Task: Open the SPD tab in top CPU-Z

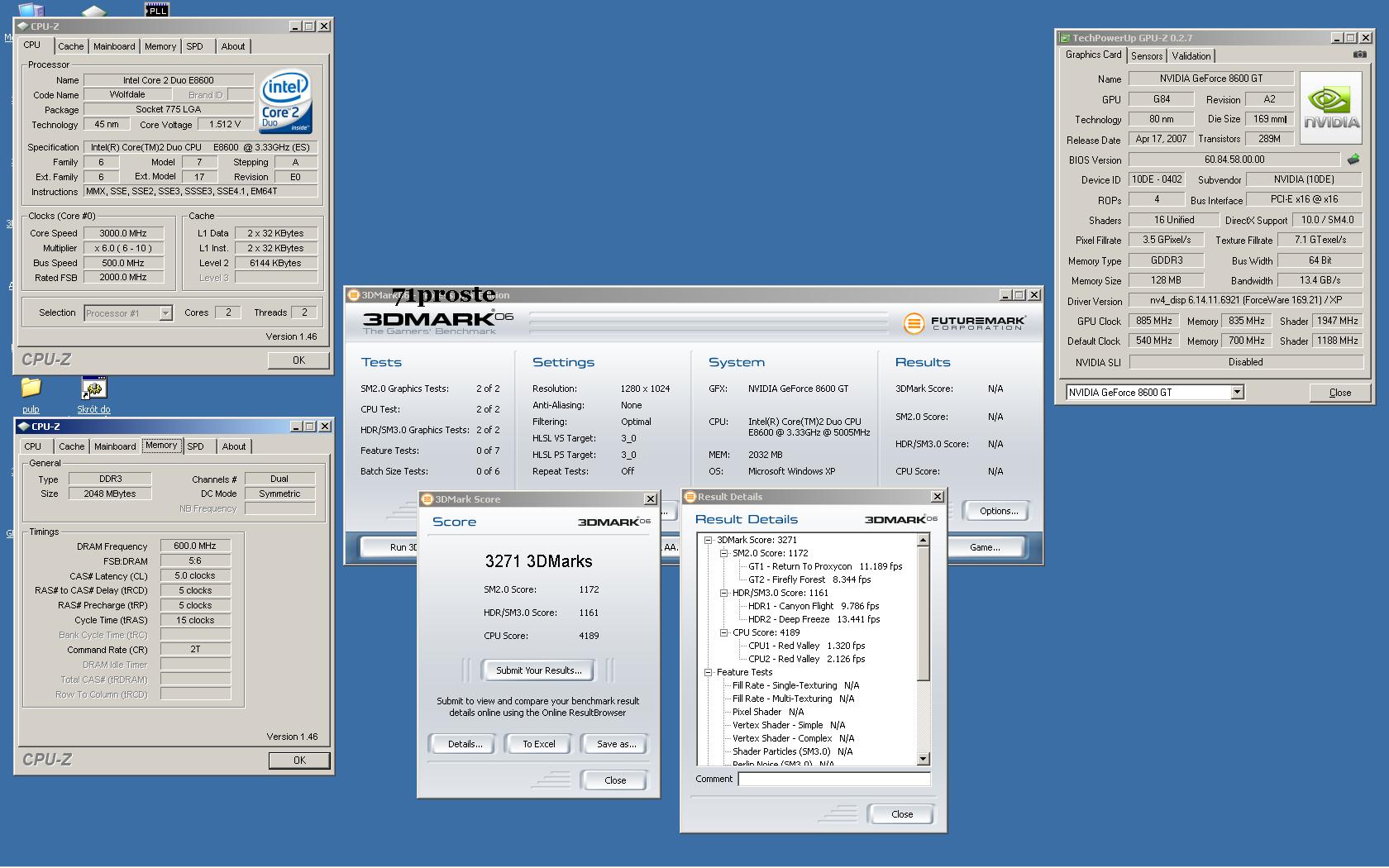Action: (195, 46)
